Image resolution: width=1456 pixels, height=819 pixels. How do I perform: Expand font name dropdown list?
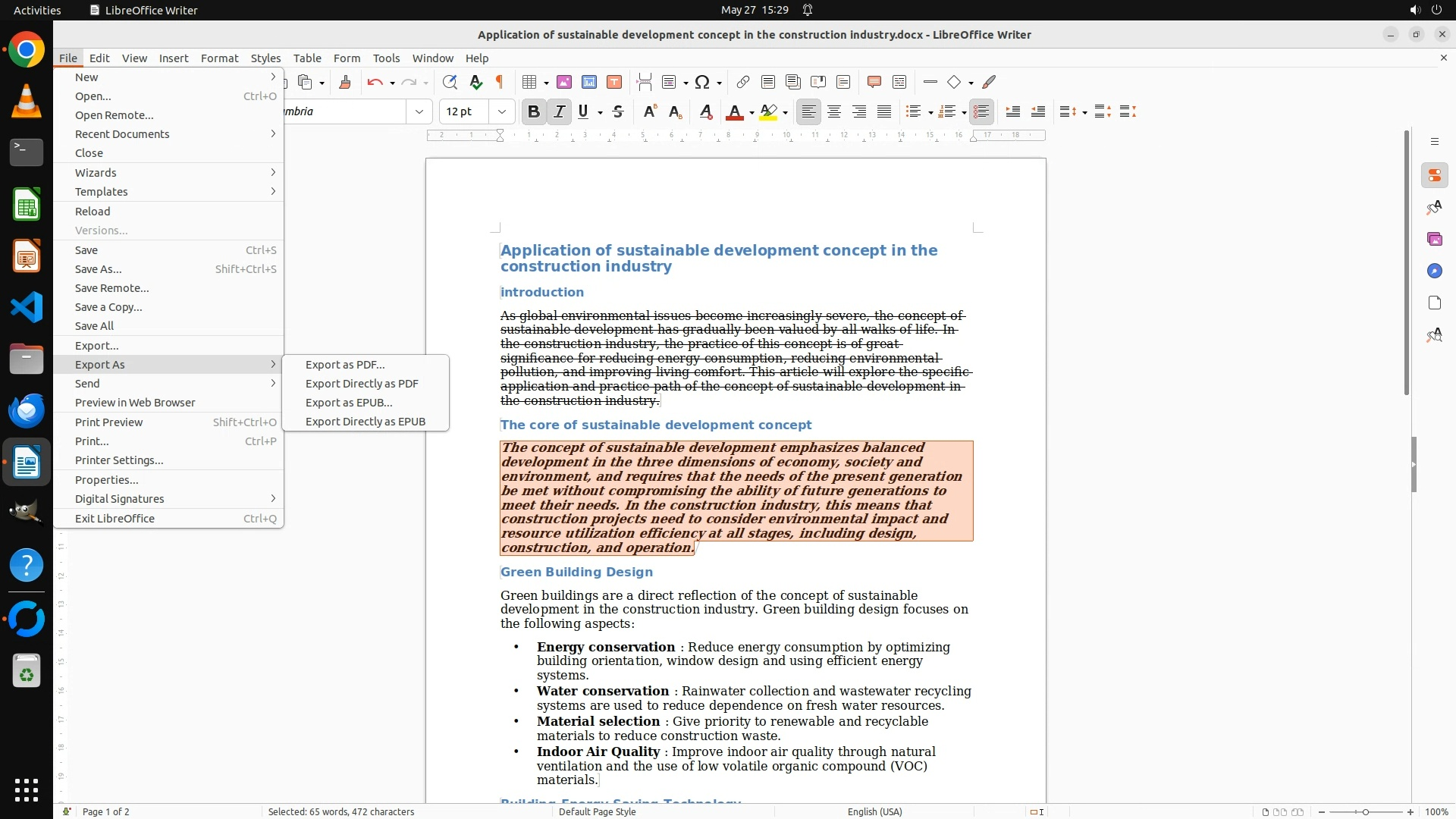(x=419, y=111)
